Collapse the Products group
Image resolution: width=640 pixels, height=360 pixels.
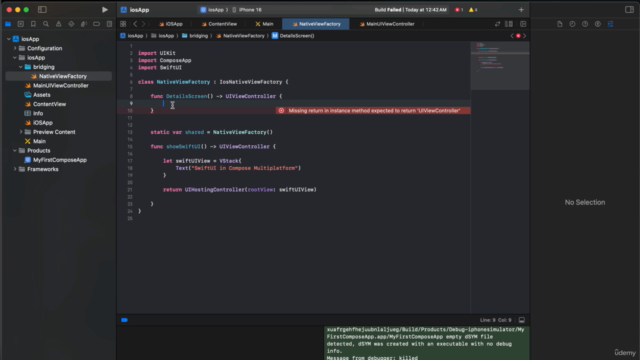(x=15, y=151)
